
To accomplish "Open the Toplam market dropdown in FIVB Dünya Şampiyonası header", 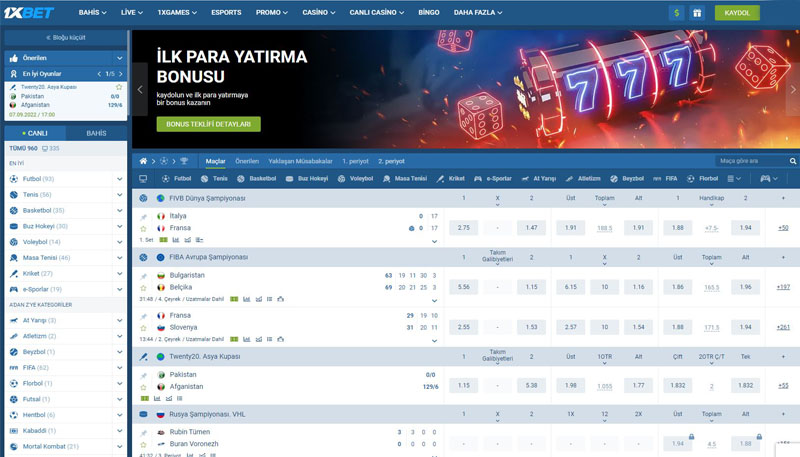I will coord(604,200).
